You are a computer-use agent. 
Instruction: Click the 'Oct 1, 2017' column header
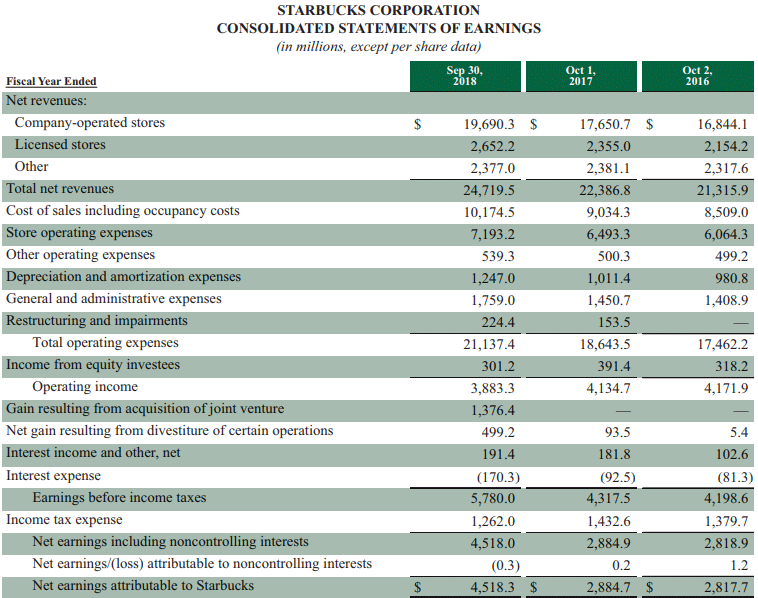581,76
